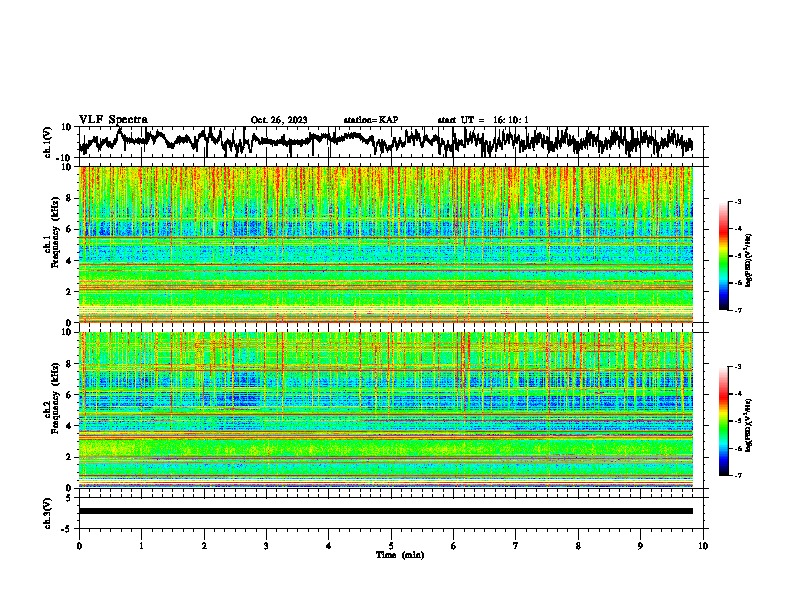Image resolution: width=792 pixels, height=612 pixels.
Task: Click time axis tick label "2"
Action: [x=204, y=546]
